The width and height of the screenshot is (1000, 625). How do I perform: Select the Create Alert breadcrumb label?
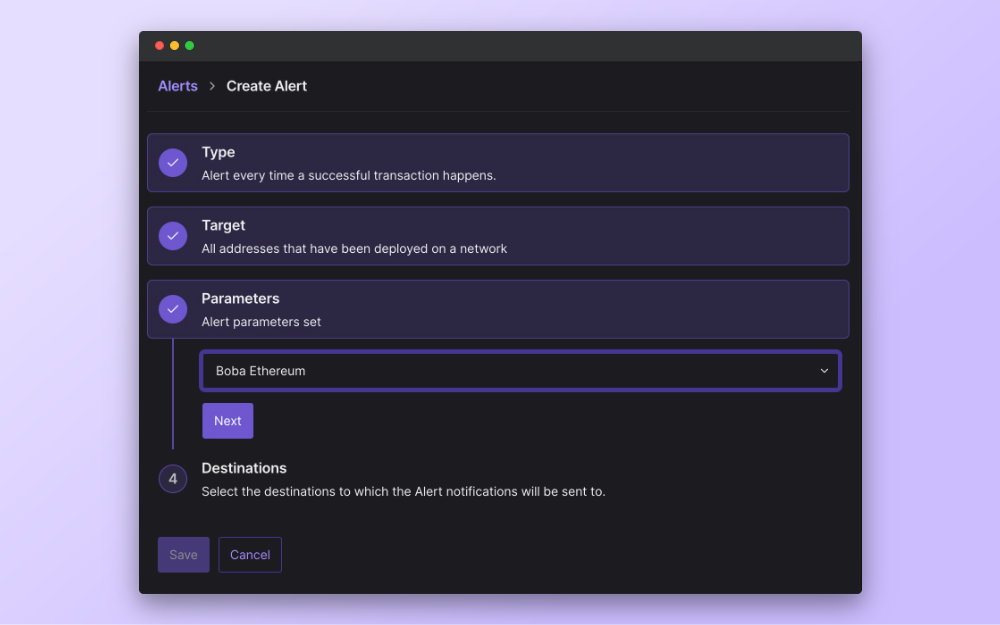pos(266,87)
